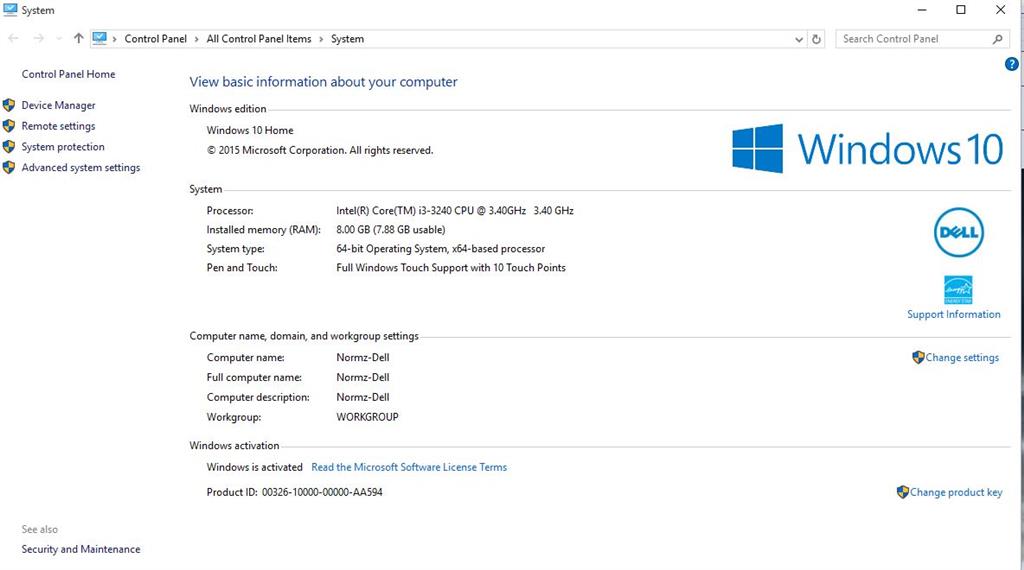Viewport: 1024px width, 570px height.
Task: Click the page heading View basic information
Action: pyautogui.click(x=323, y=82)
